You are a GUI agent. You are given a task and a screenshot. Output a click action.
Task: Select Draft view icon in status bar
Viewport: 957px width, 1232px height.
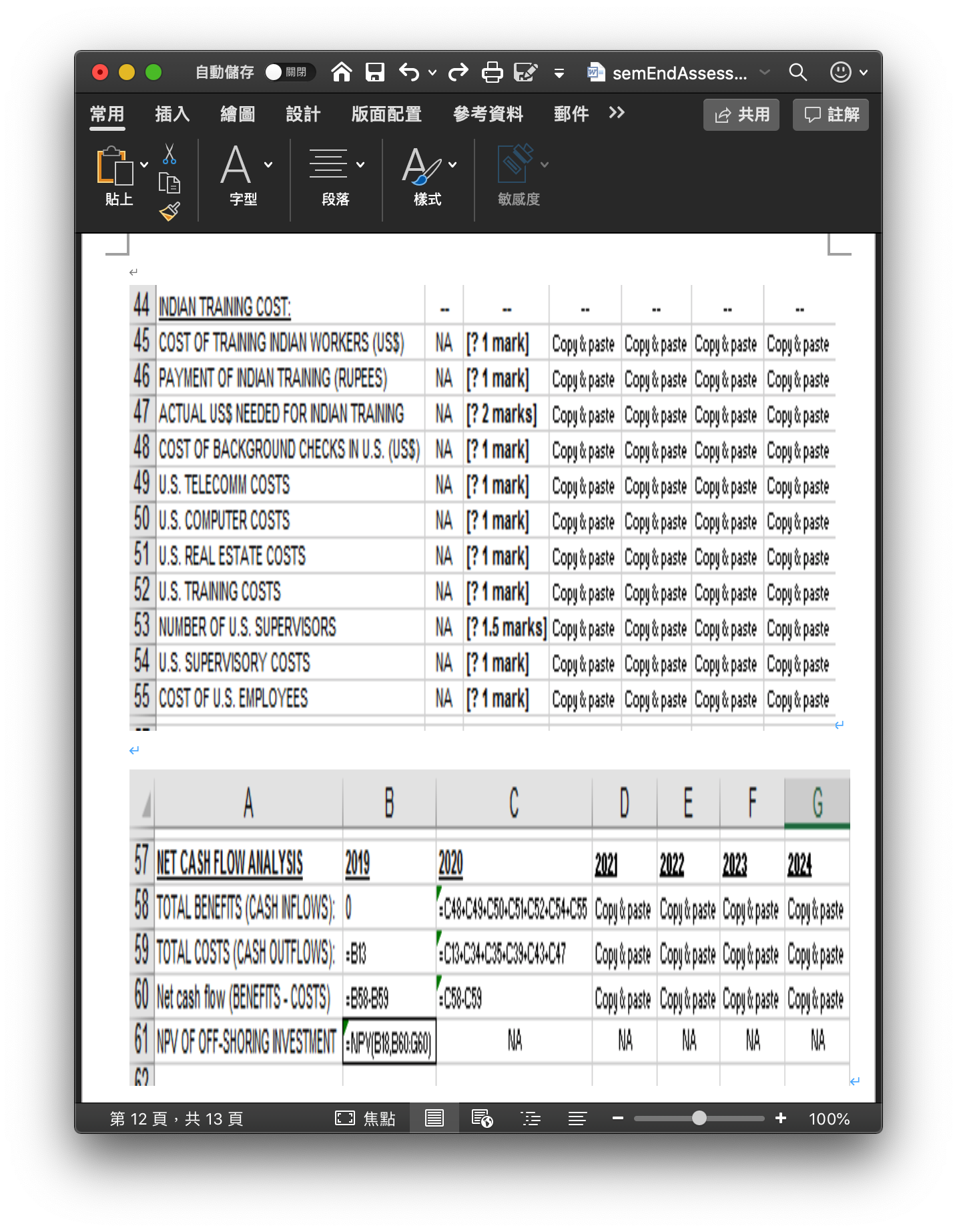(x=577, y=1119)
